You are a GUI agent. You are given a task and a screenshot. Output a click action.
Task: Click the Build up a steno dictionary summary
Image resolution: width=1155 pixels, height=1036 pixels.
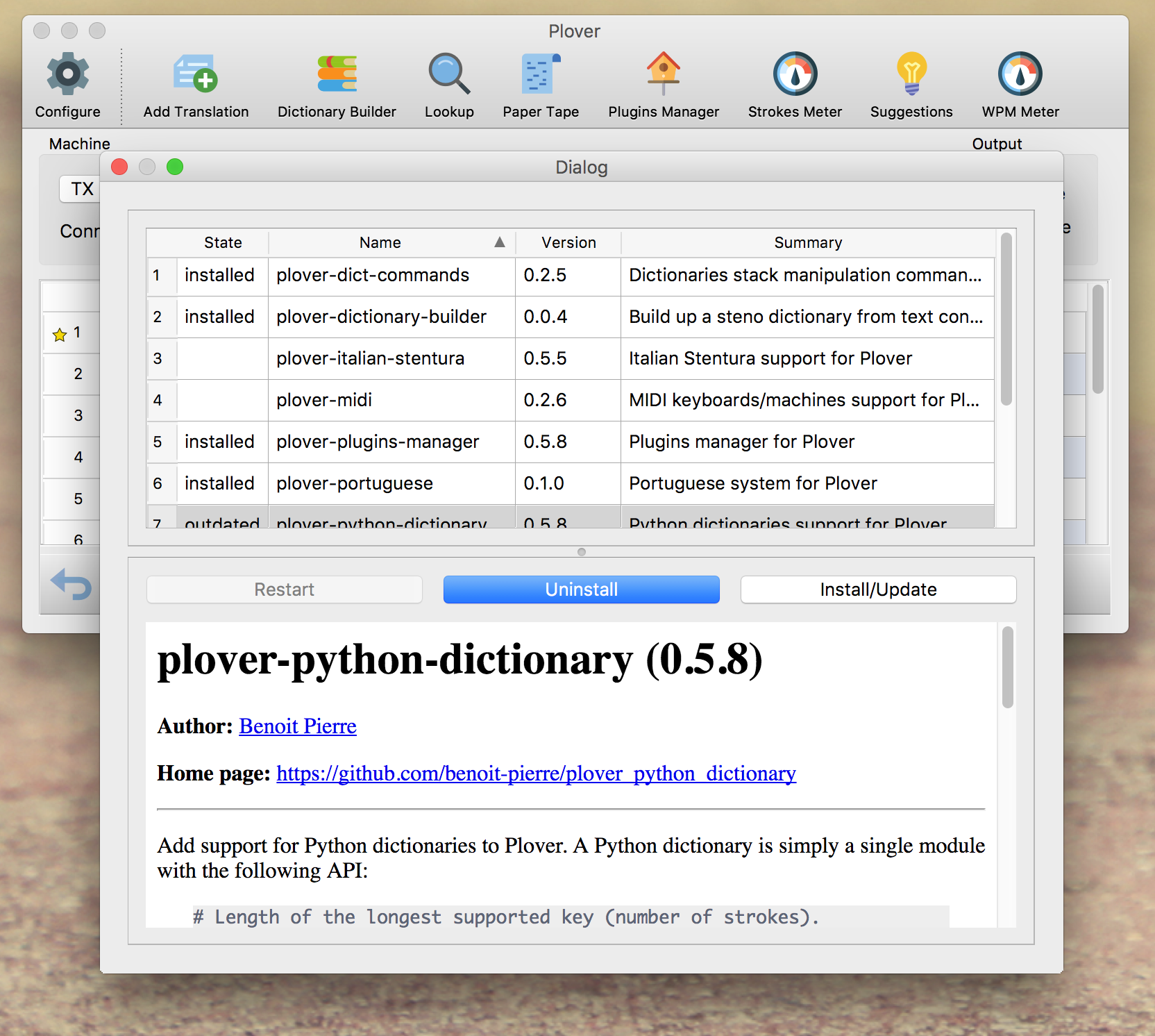(807, 317)
